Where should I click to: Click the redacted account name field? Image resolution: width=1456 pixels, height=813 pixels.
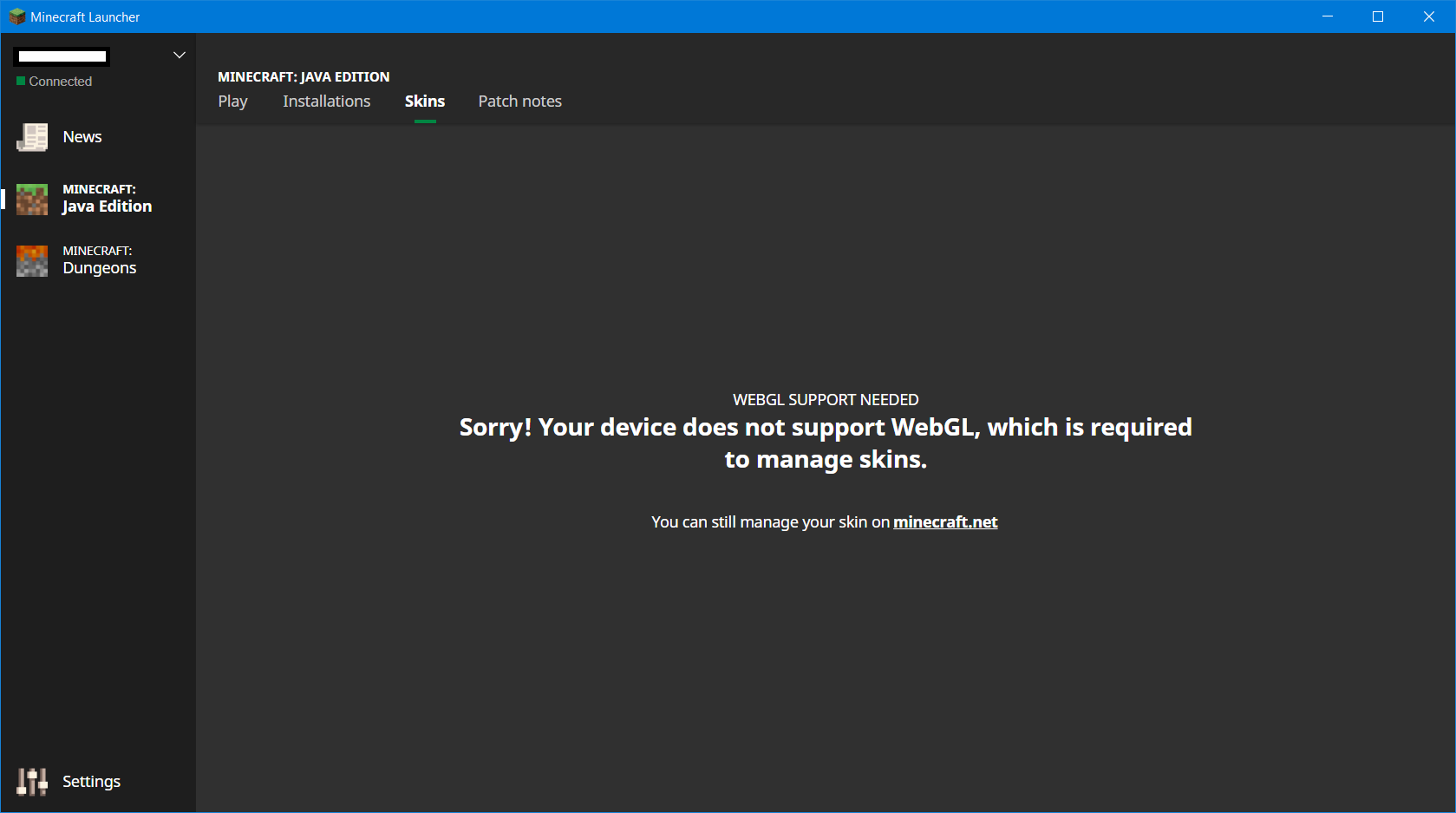pyautogui.click(x=62, y=56)
